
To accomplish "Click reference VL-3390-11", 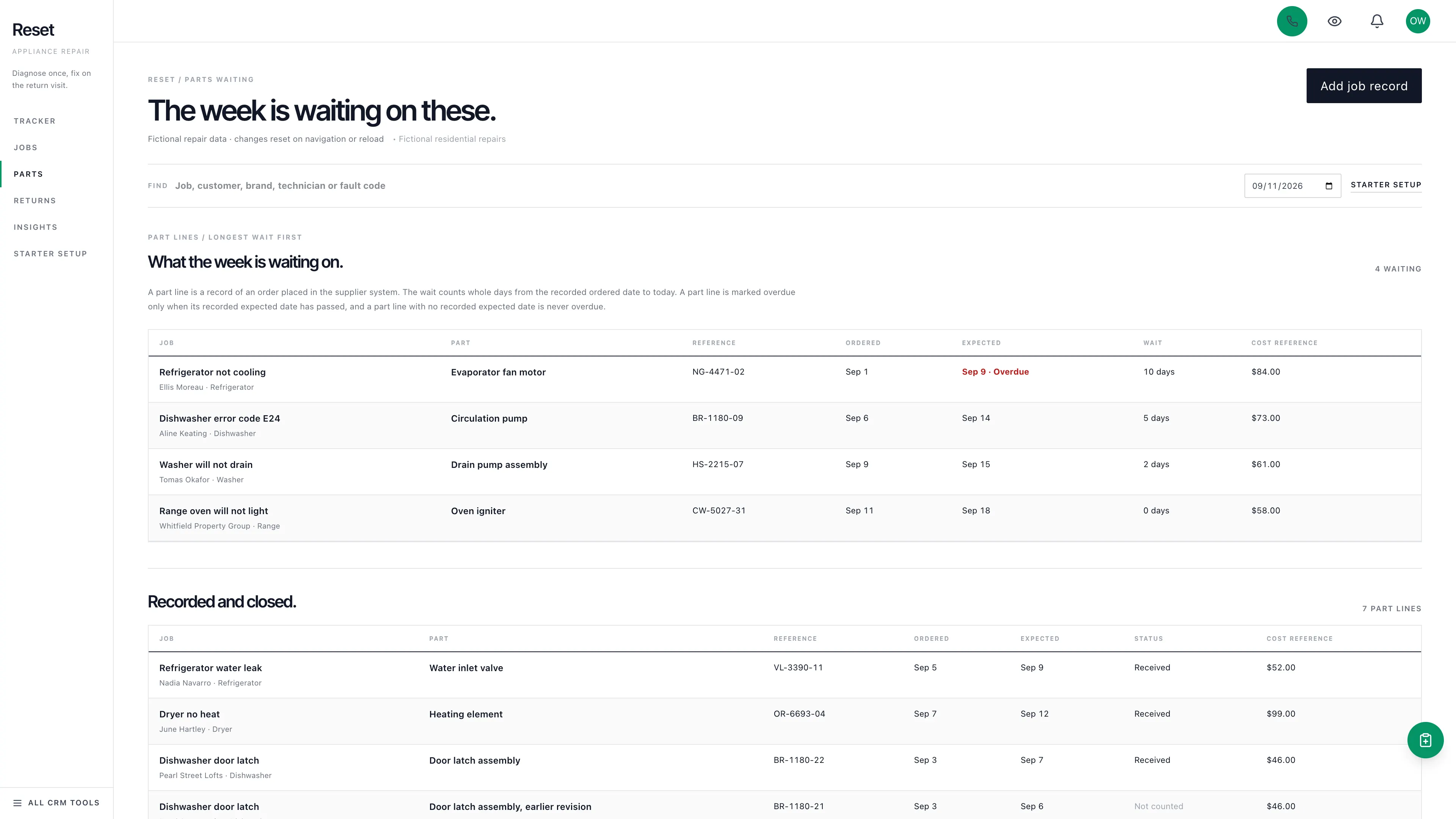I will pyautogui.click(x=798, y=667).
